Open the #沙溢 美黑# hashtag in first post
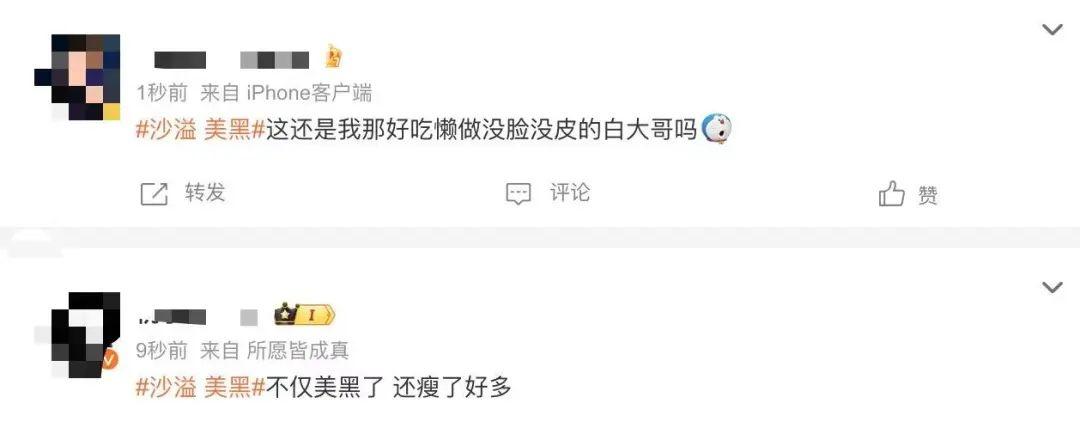Viewport: 1080px width, 428px height. [x=200, y=129]
